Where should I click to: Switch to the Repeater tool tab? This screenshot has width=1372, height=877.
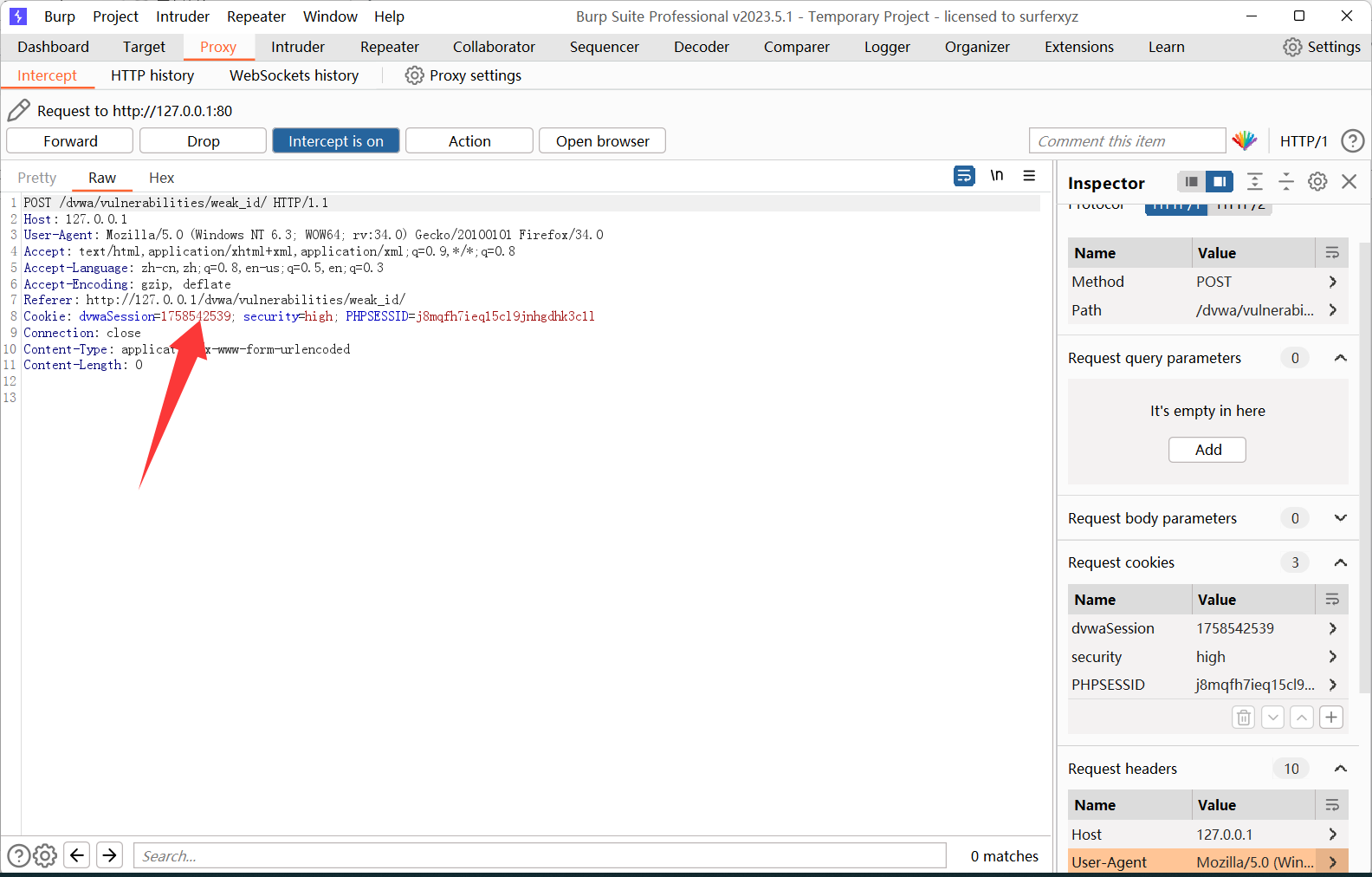tap(390, 47)
